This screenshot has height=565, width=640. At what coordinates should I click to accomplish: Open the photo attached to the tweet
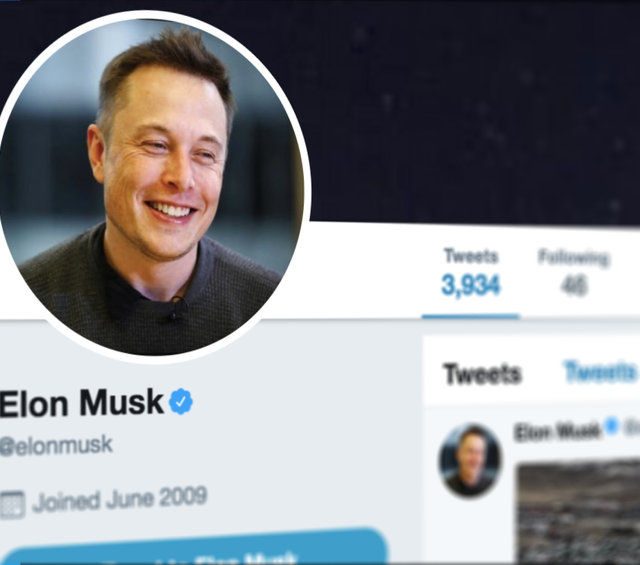click(578, 513)
